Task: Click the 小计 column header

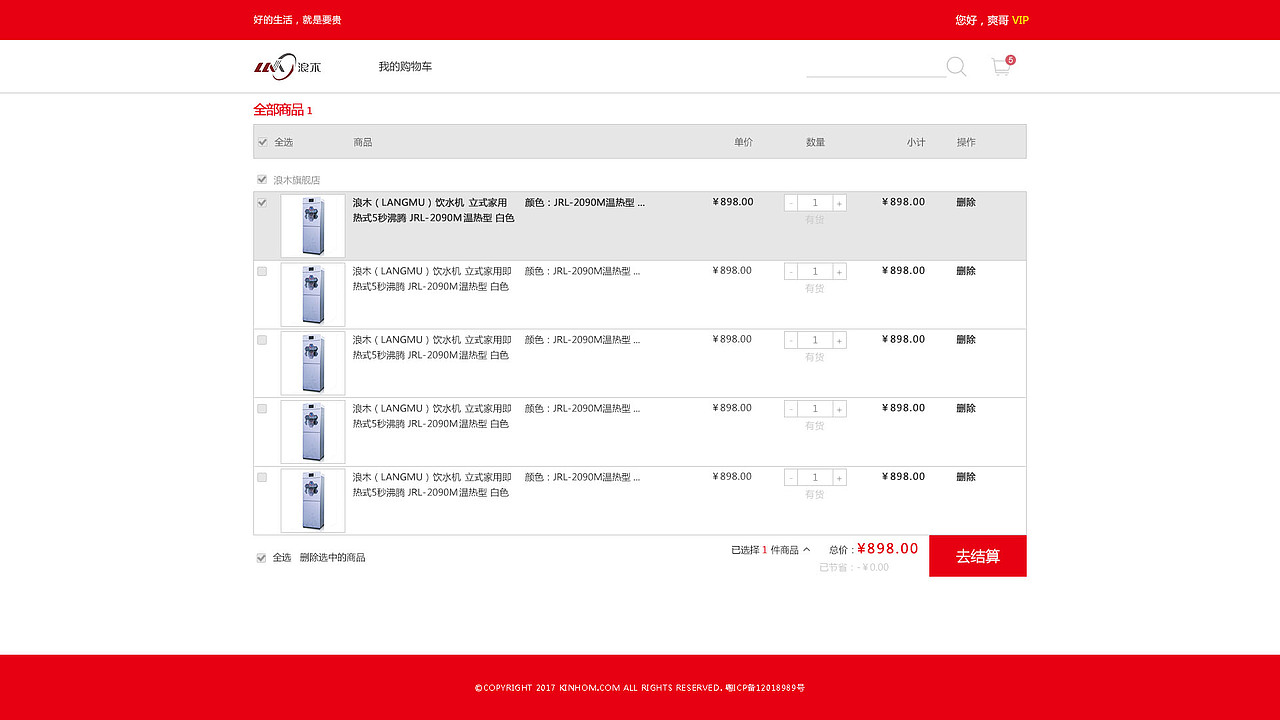Action: 916,142
